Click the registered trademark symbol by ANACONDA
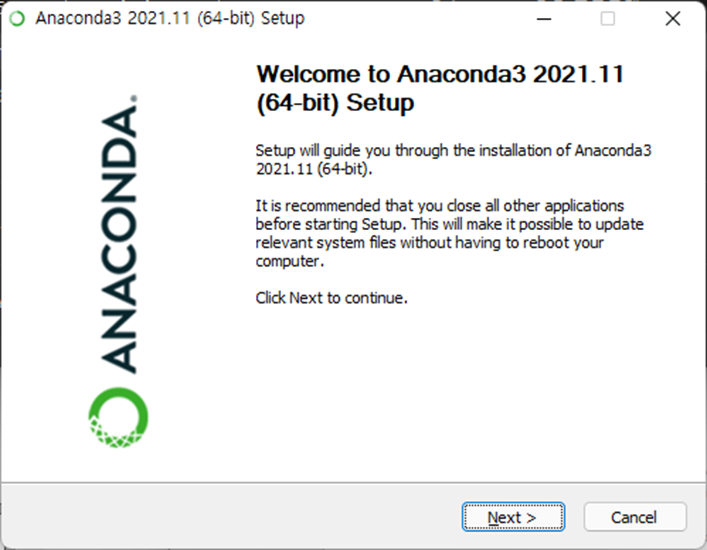 click(133, 99)
